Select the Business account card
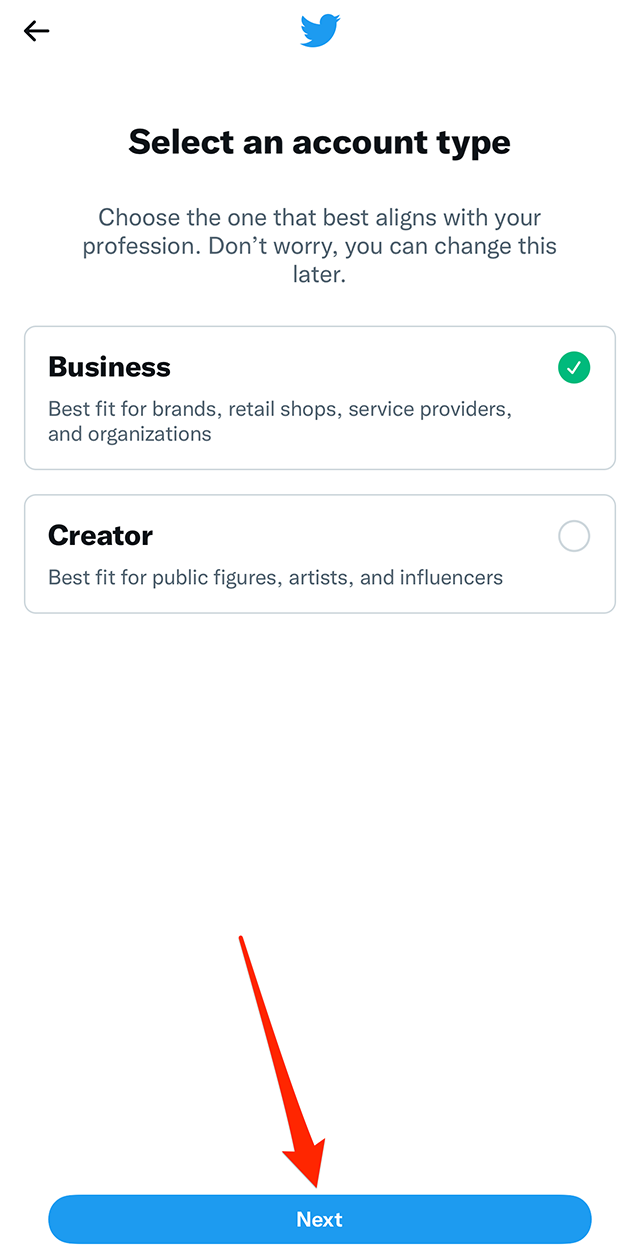Screen dimensions: 640x1253 click(320, 396)
